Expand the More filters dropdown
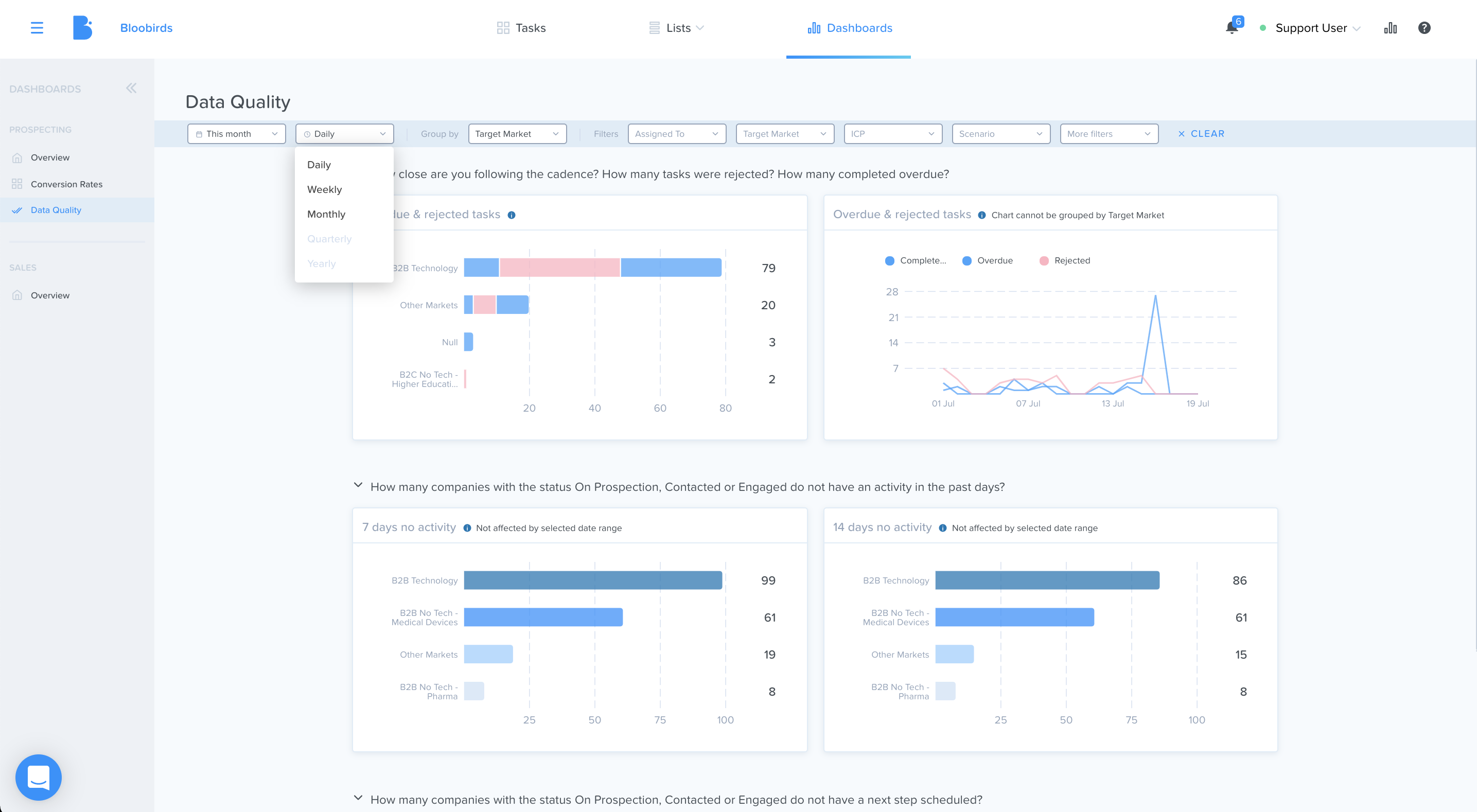This screenshot has height=812, width=1477. click(1109, 134)
